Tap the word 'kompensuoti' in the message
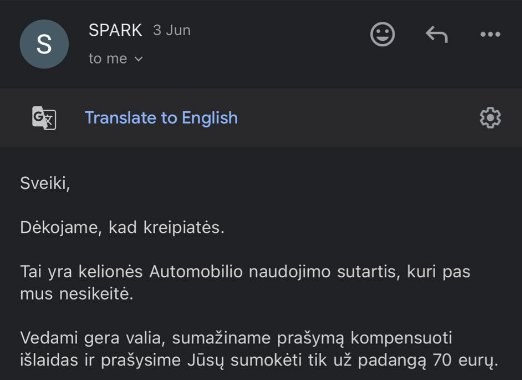 pos(401,339)
